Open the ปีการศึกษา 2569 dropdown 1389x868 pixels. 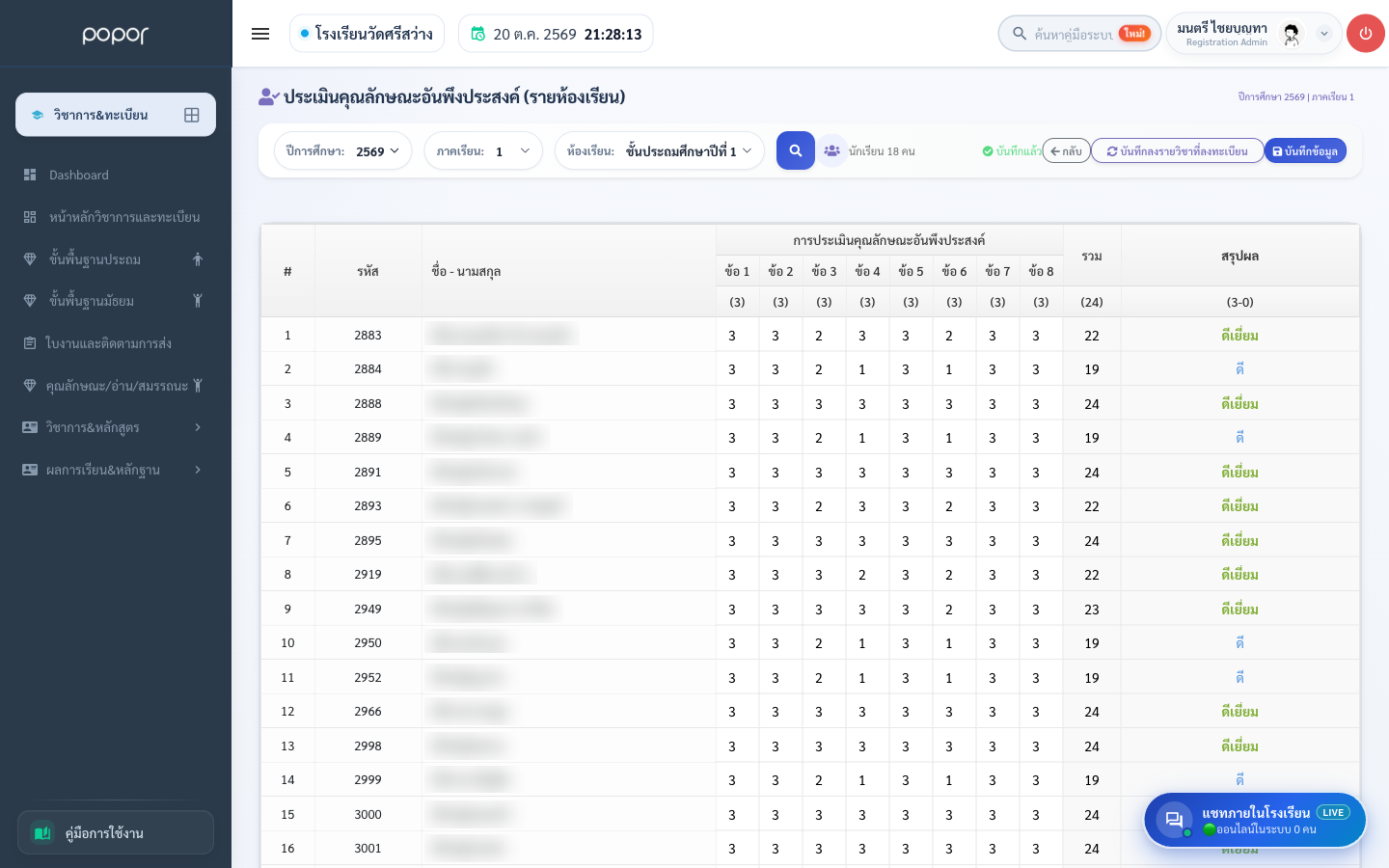coord(343,150)
